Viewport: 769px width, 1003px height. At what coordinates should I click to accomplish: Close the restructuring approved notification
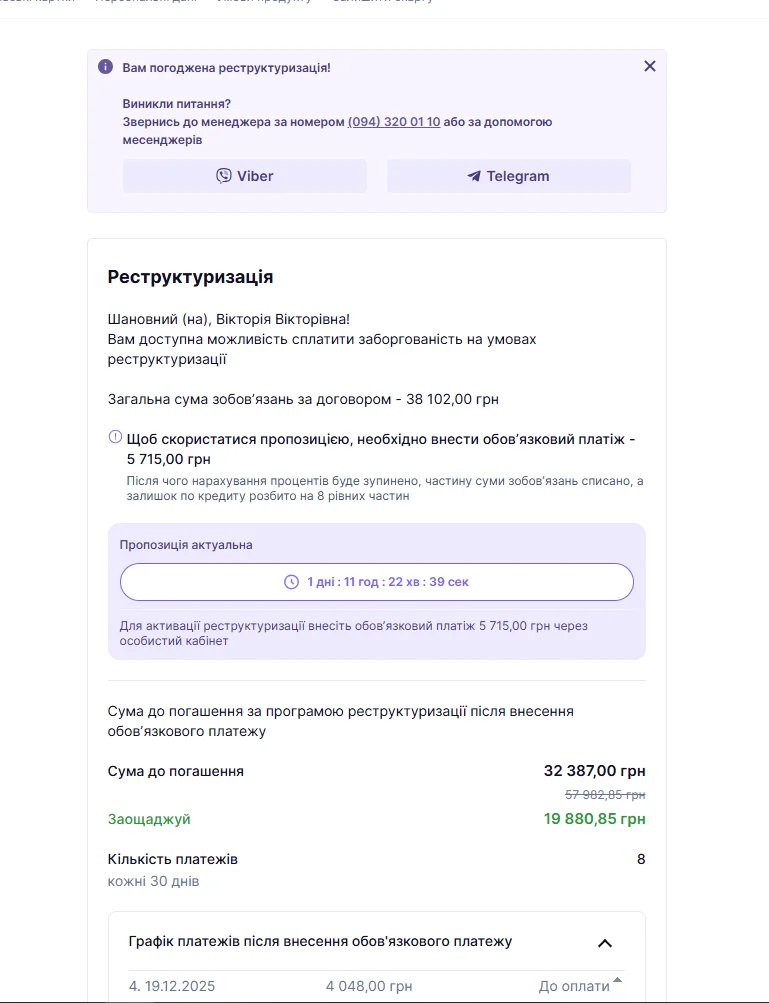(x=650, y=66)
